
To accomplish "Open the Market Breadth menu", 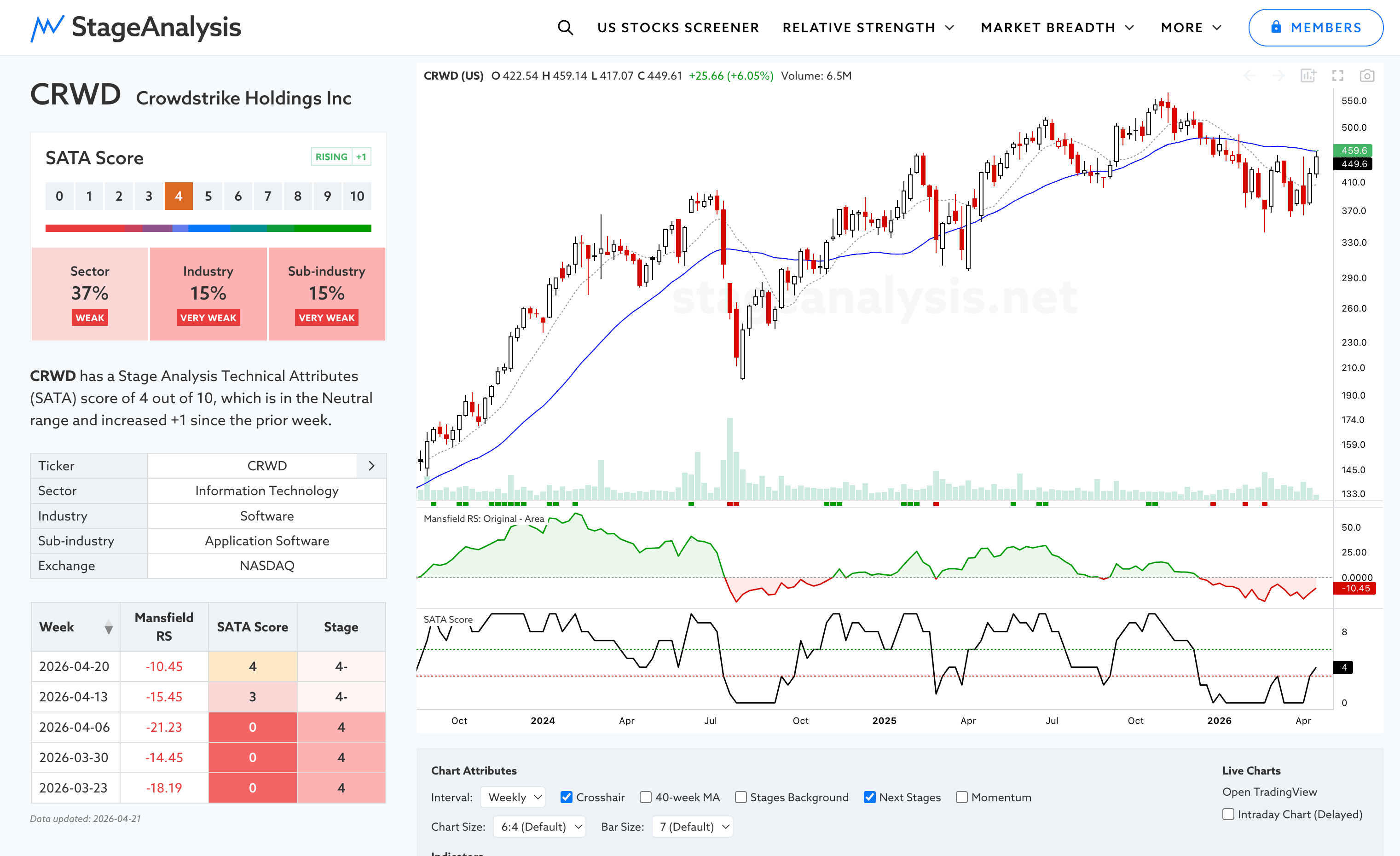I will pos(1057,27).
